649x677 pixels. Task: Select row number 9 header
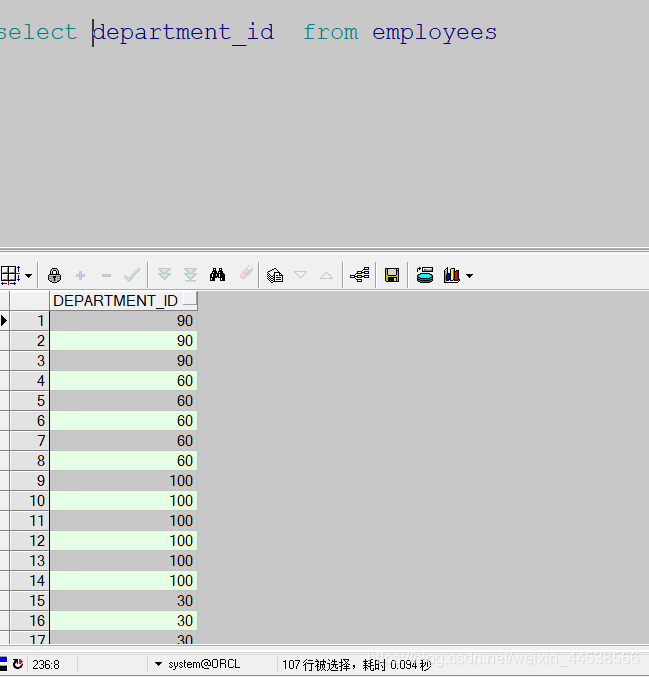[30, 481]
